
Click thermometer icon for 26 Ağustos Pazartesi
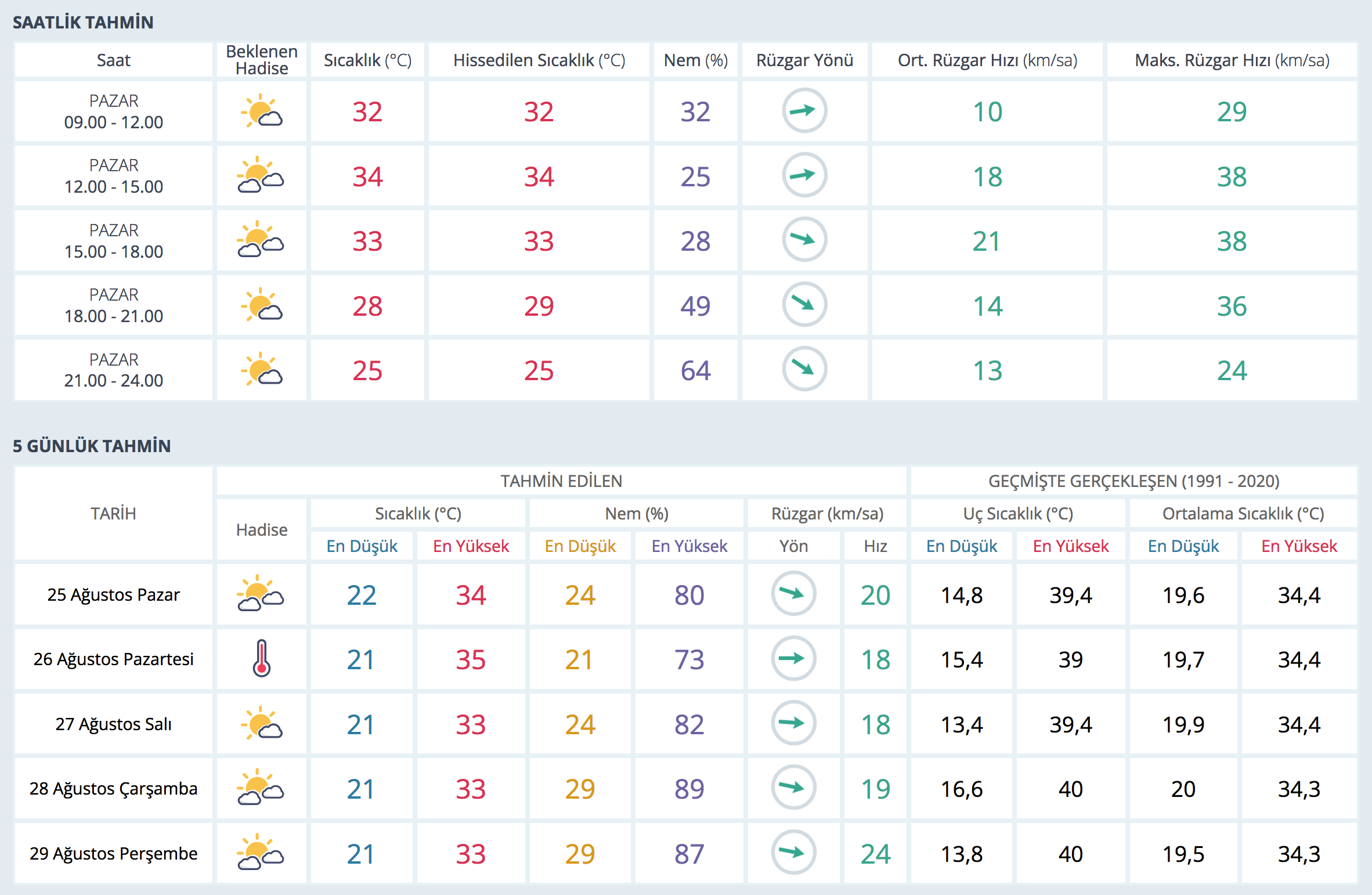261,659
